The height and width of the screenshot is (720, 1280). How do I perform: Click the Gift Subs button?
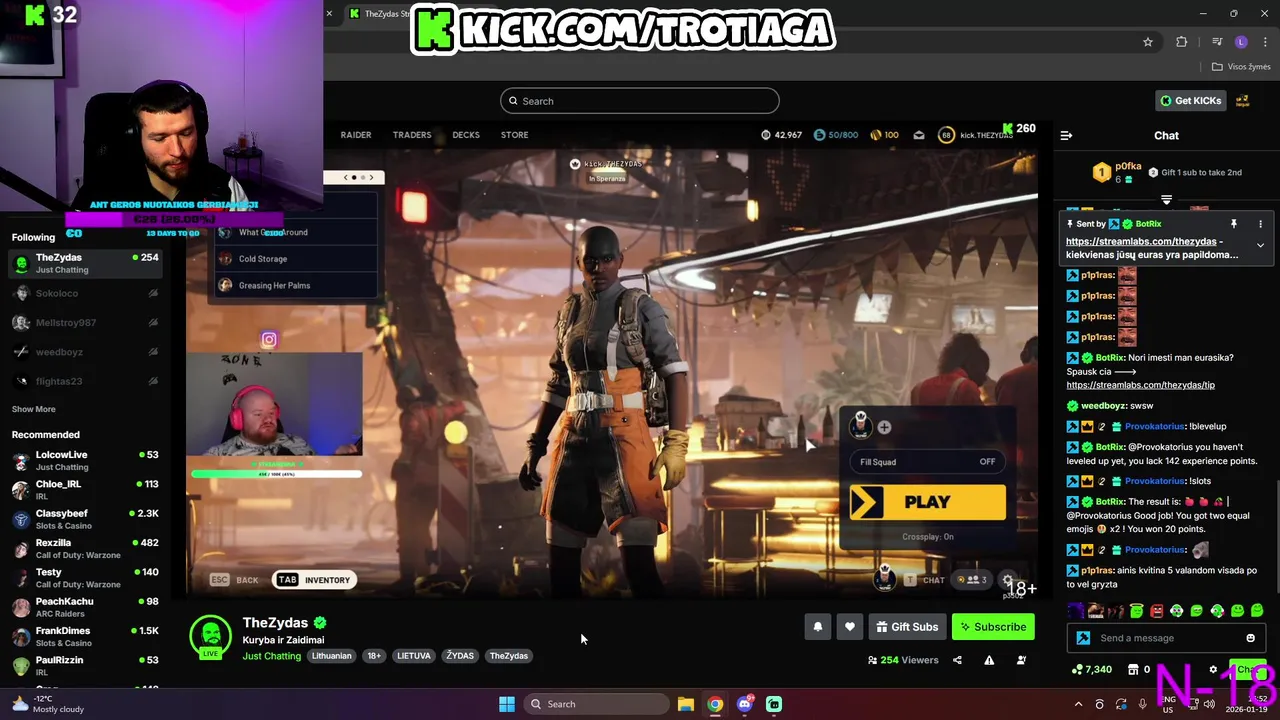click(907, 627)
